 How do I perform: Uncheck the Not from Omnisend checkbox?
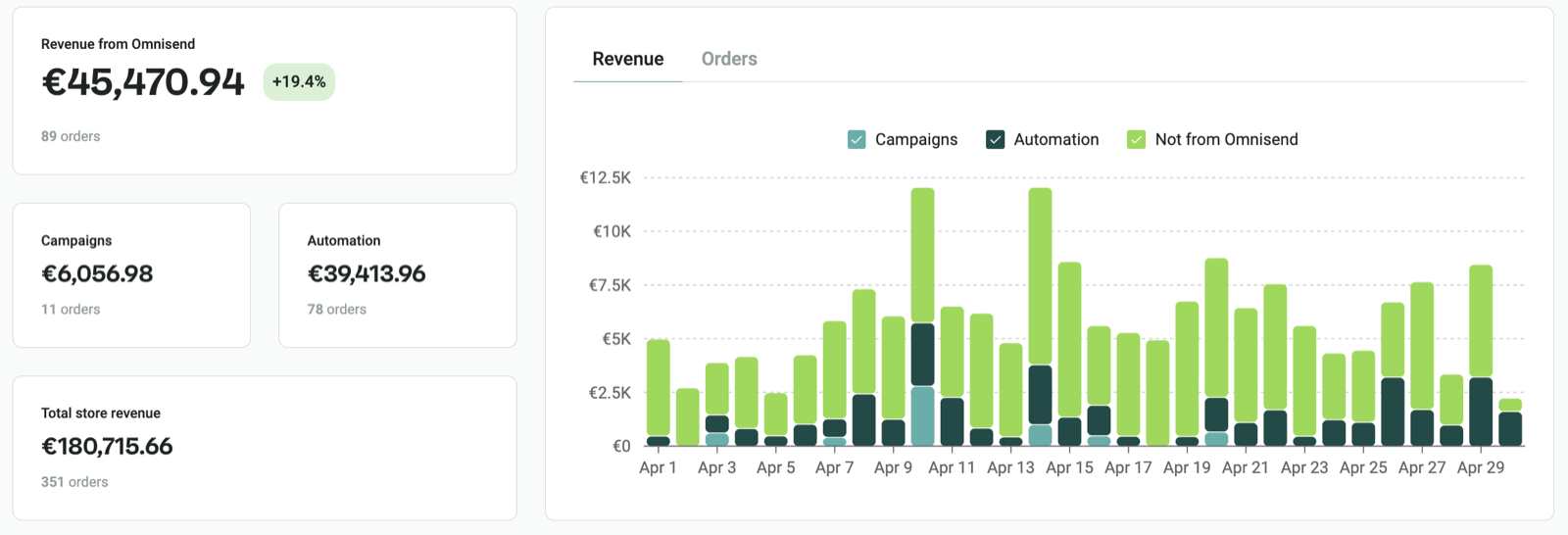1137,139
